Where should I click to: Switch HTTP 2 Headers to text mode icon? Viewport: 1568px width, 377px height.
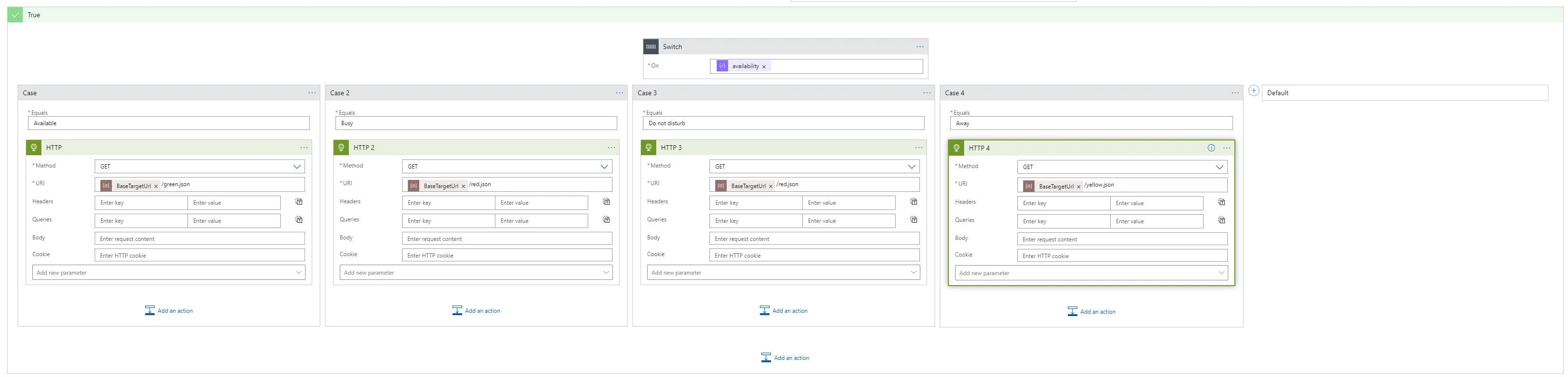(x=606, y=202)
